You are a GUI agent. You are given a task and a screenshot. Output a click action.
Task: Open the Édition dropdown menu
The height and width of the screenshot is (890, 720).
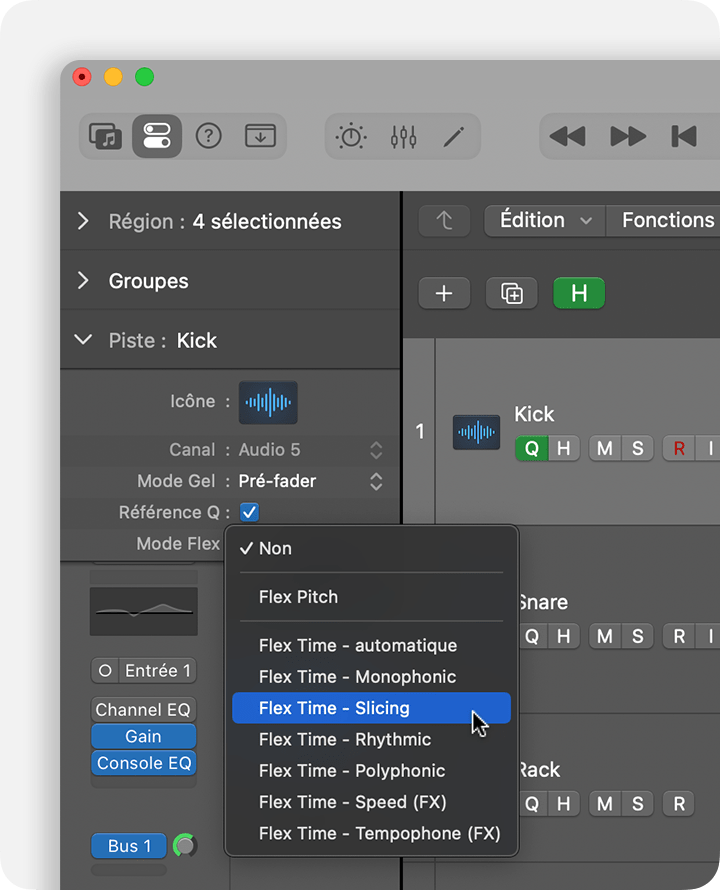click(x=544, y=220)
